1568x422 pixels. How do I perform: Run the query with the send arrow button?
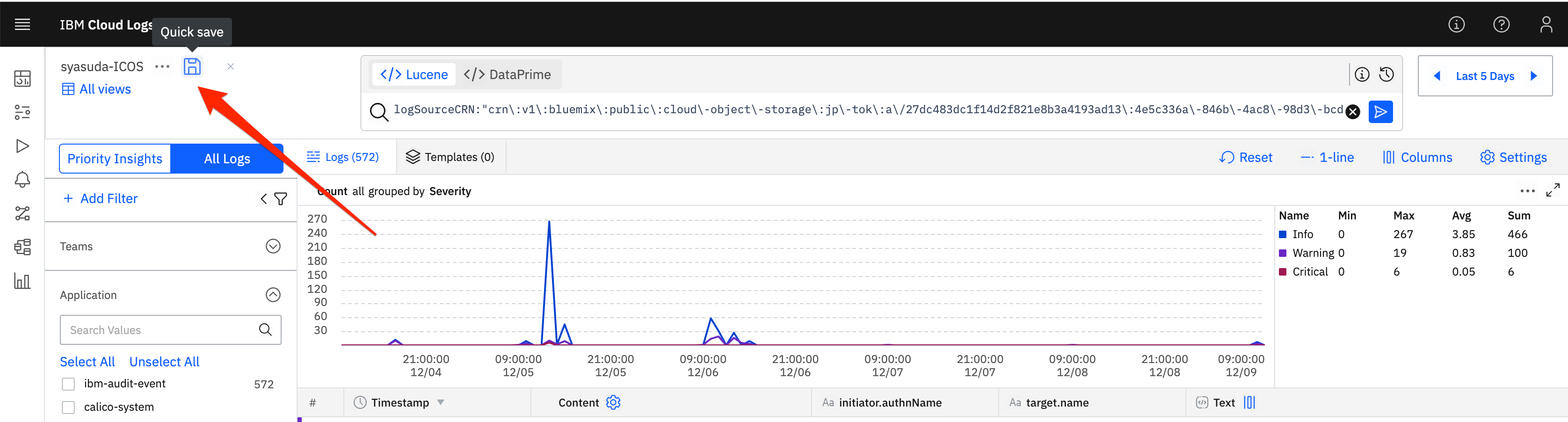(1380, 111)
